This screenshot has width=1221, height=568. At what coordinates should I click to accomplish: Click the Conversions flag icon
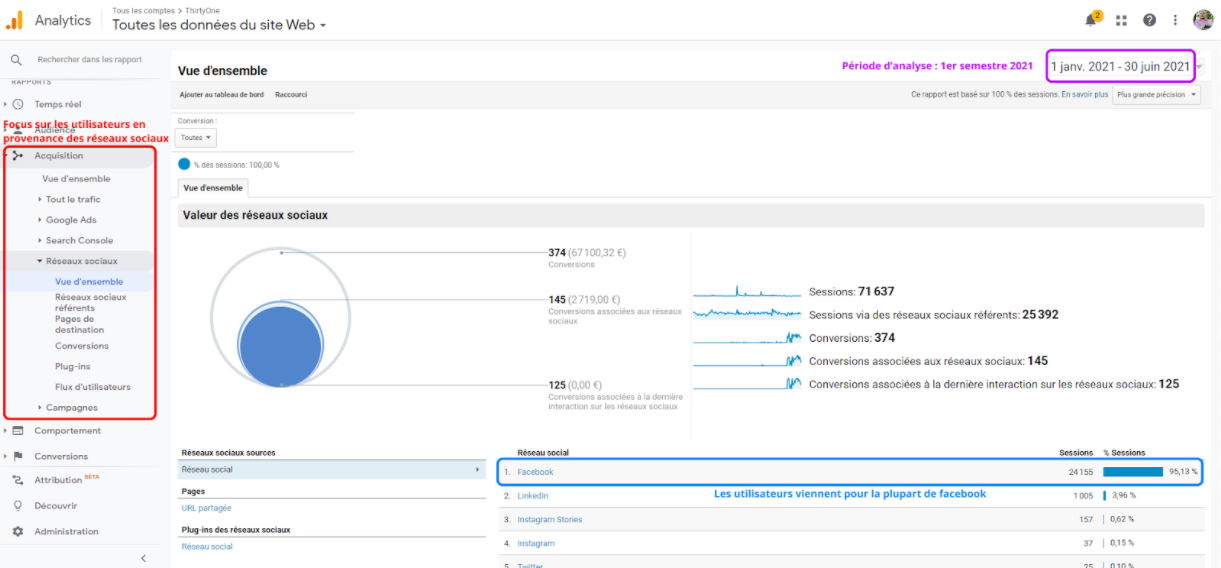[x=18, y=456]
